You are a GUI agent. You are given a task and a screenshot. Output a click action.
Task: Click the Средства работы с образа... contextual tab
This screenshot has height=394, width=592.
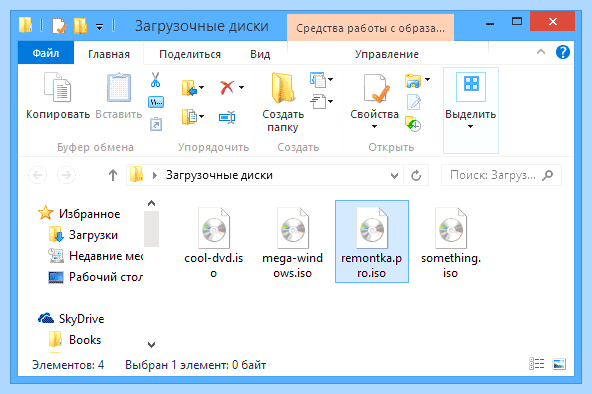[370, 28]
